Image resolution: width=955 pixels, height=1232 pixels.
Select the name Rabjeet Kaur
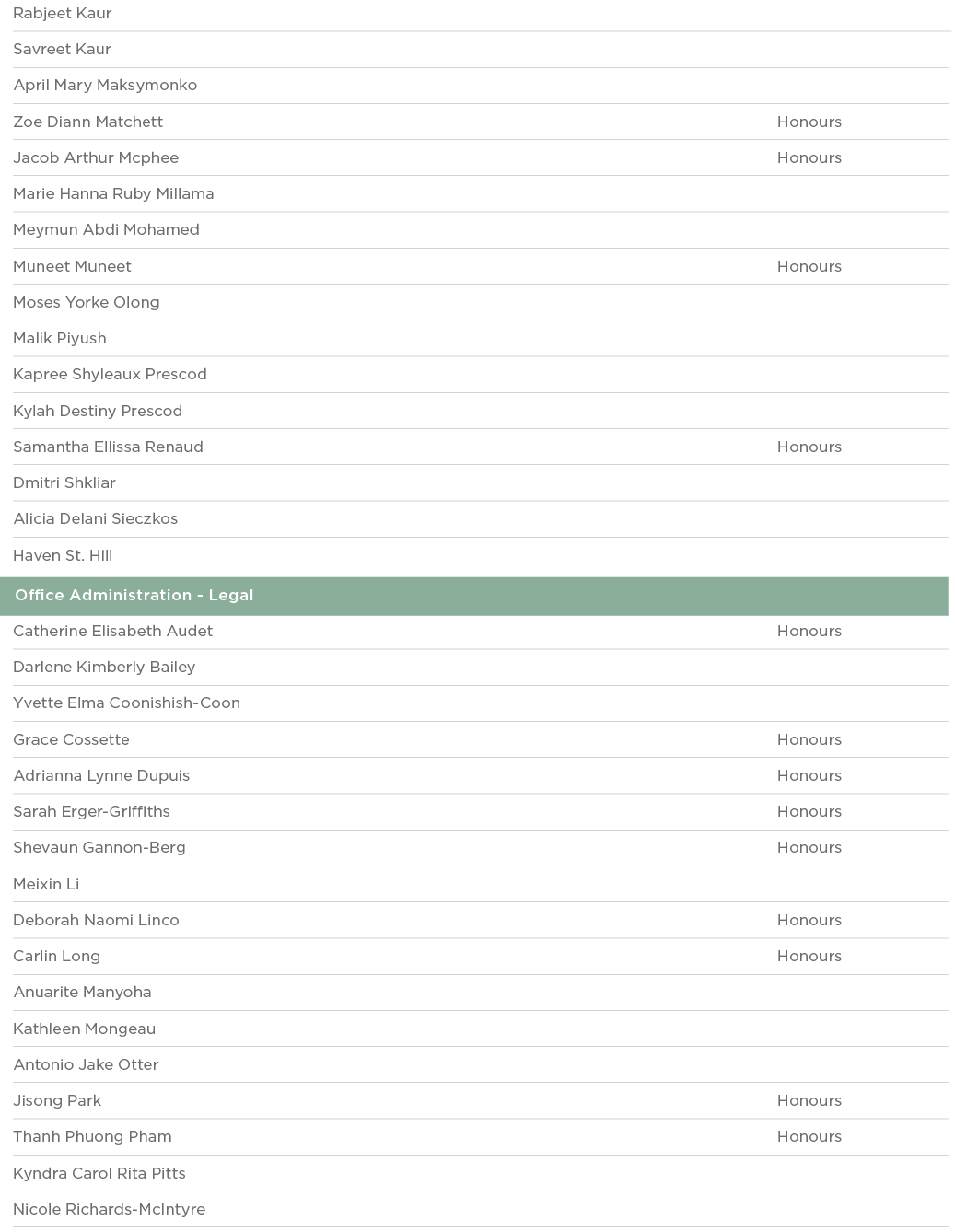pos(63,14)
